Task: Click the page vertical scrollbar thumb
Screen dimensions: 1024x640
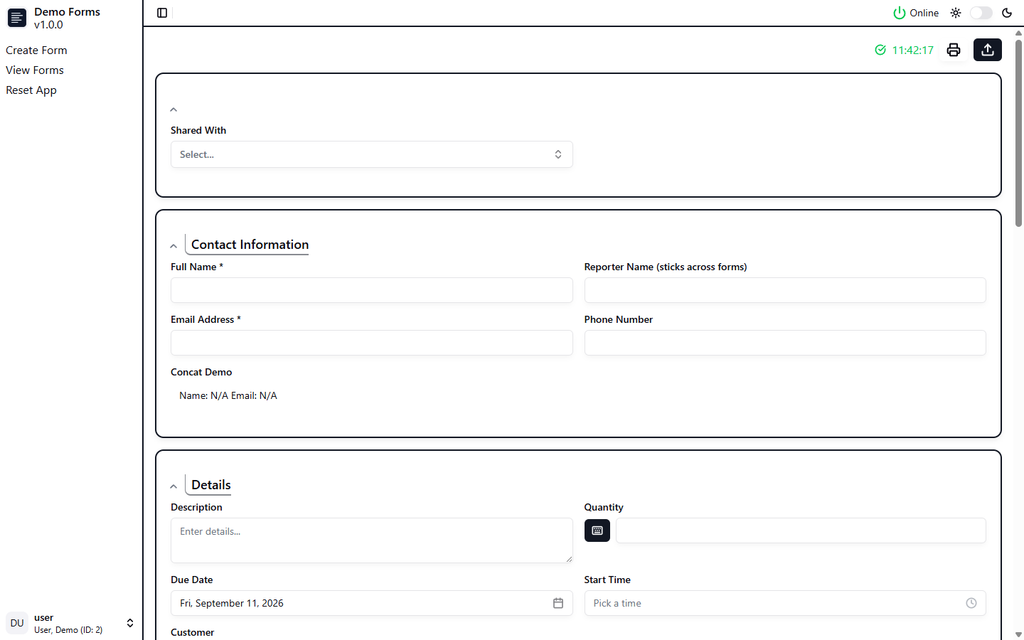Action: point(1019,134)
